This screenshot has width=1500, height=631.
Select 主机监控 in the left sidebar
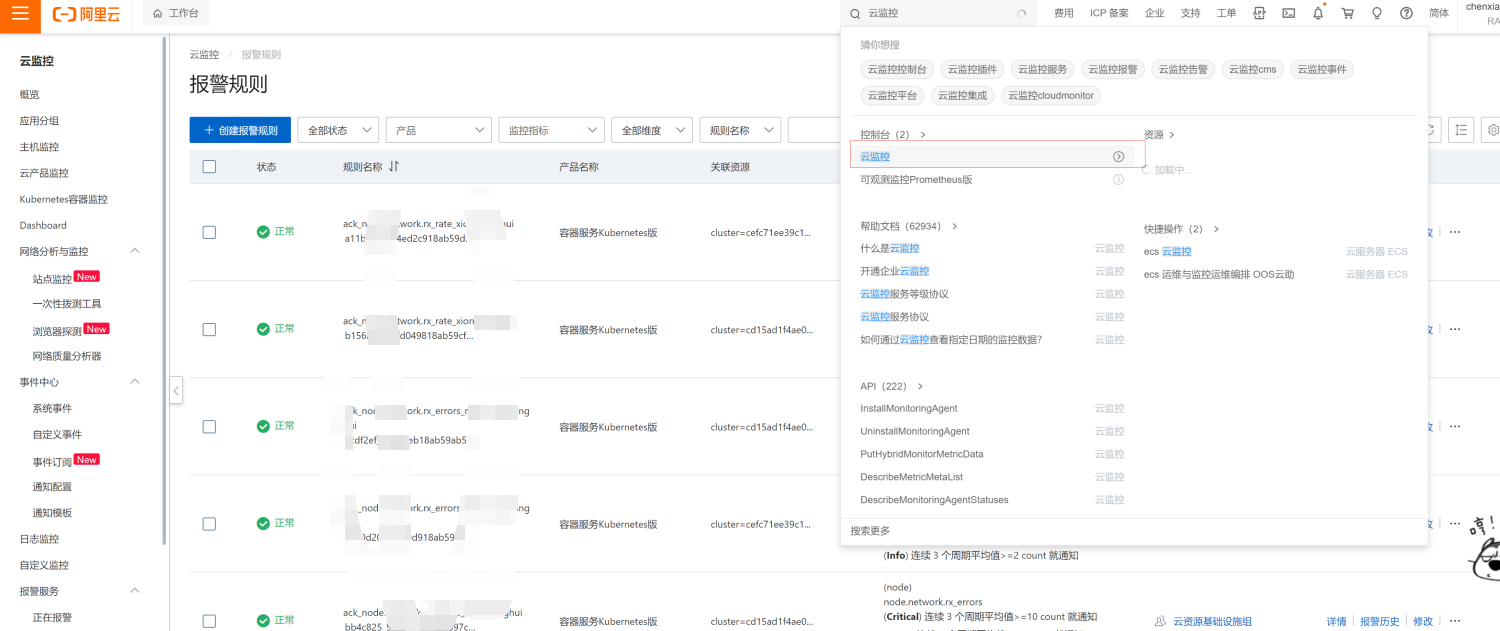(x=39, y=147)
